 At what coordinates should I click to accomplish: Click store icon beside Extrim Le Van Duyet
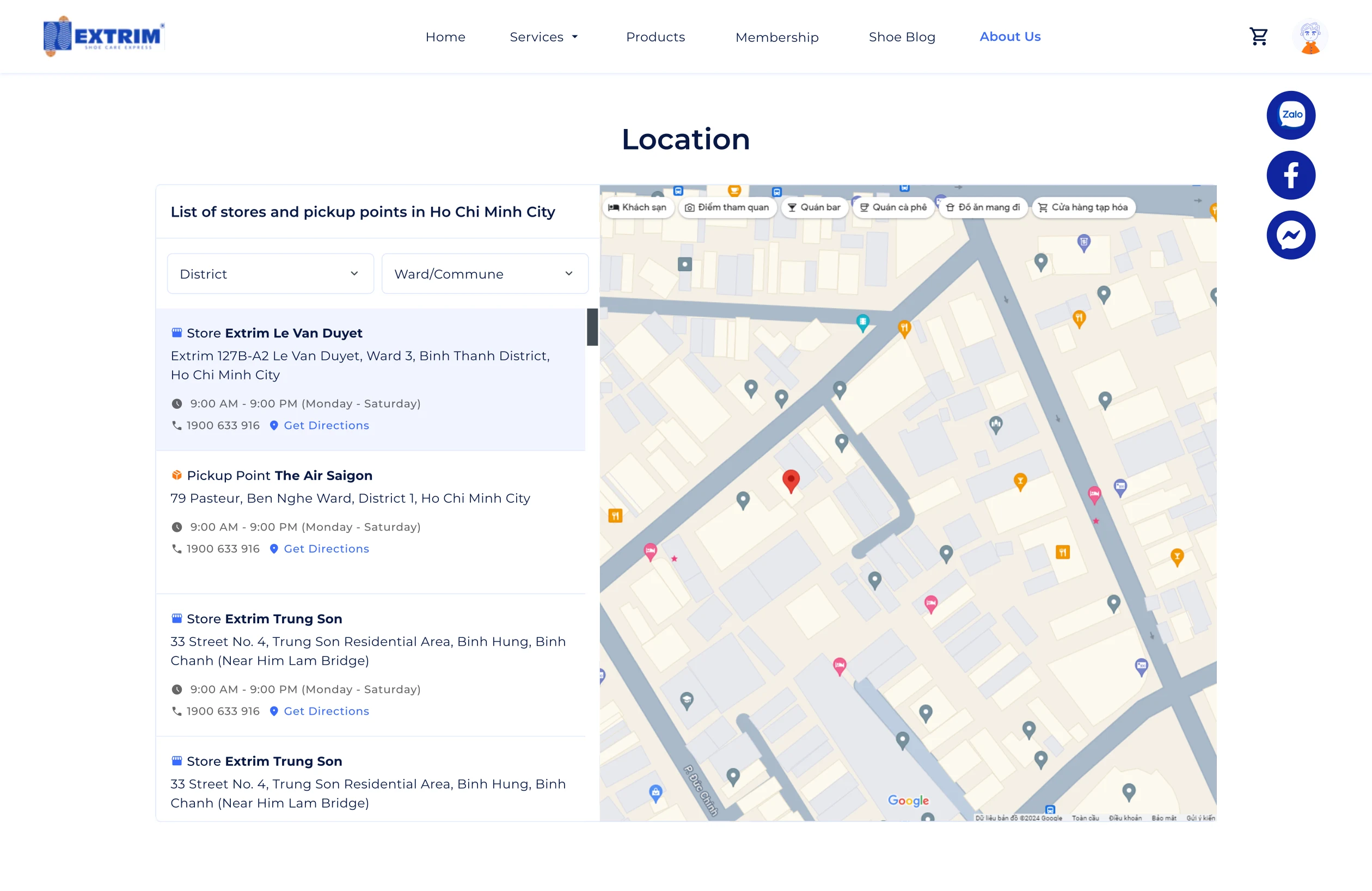(177, 333)
